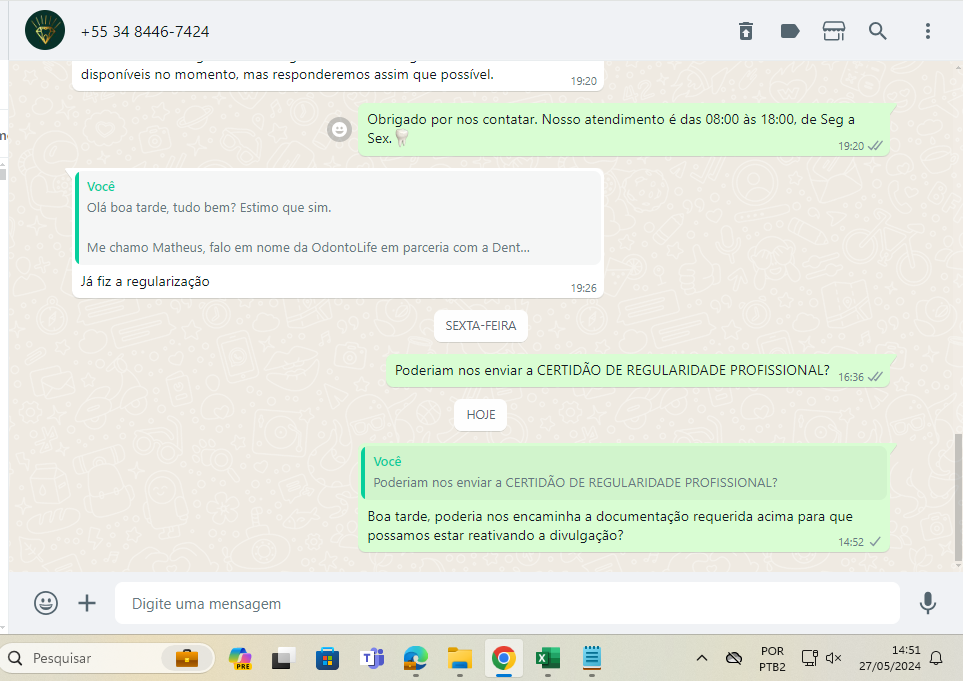Viewport: 963px width, 681px height.
Task: Open the three-dot chat menu
Action: tap(928, 31)
